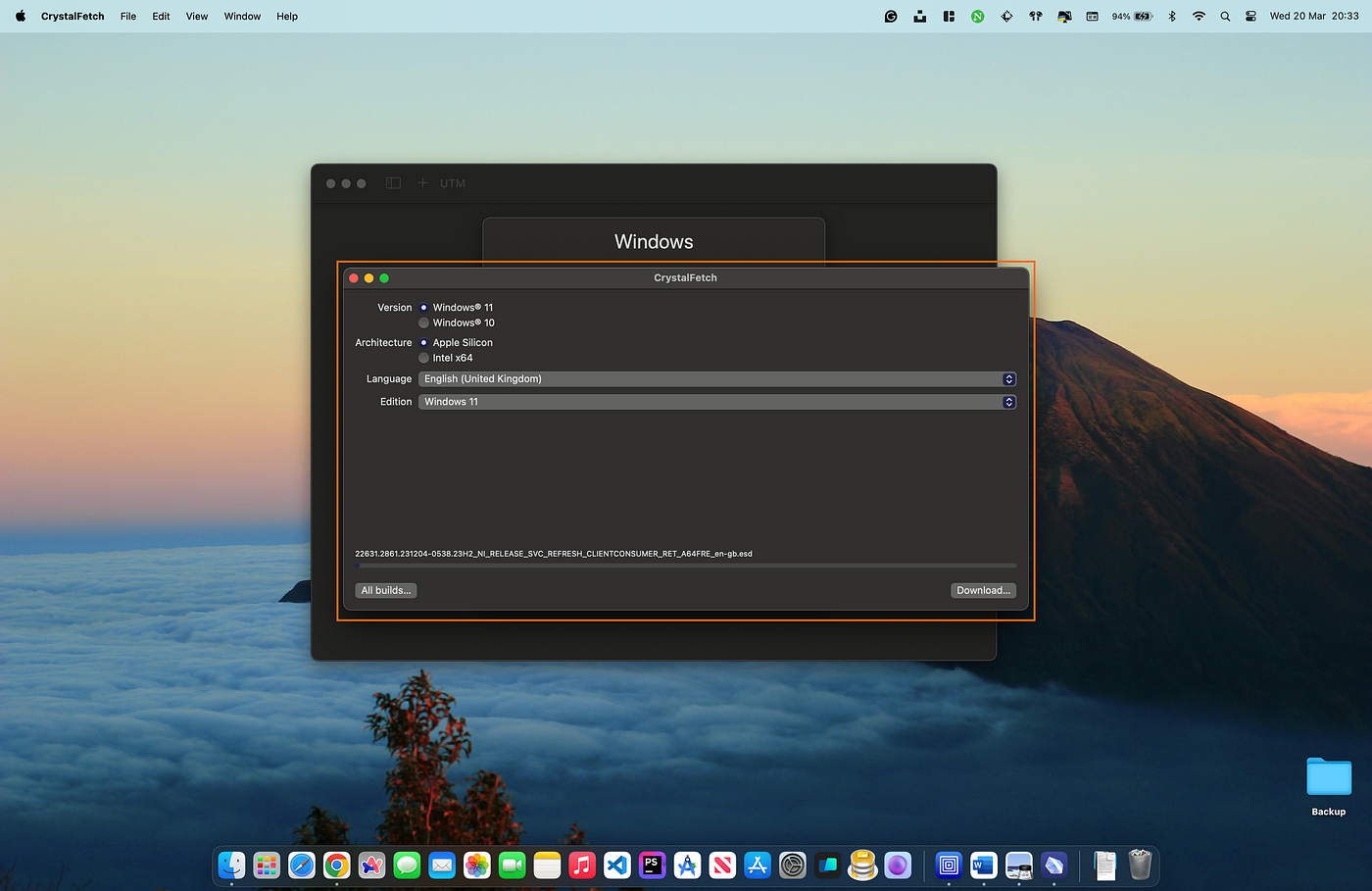Launch Visual Studio Code from the dock
The width and height of the screenshot is (1372, 891).
click(x=617, y=865)
